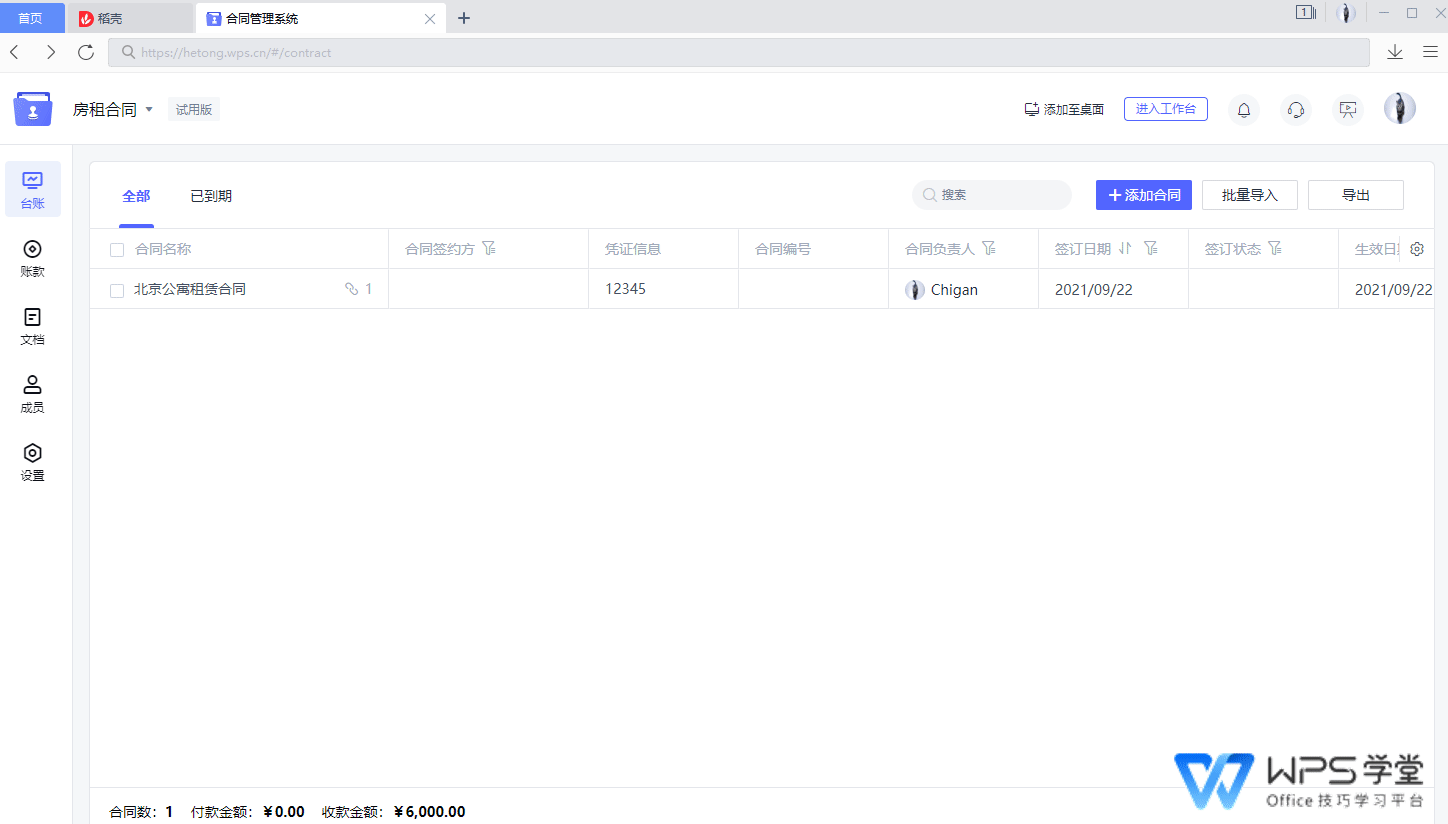Image resolution: width=1448 pixels, height=824 pixels.
Task: Switch to the 全部 tab
Action: (136, 196)
